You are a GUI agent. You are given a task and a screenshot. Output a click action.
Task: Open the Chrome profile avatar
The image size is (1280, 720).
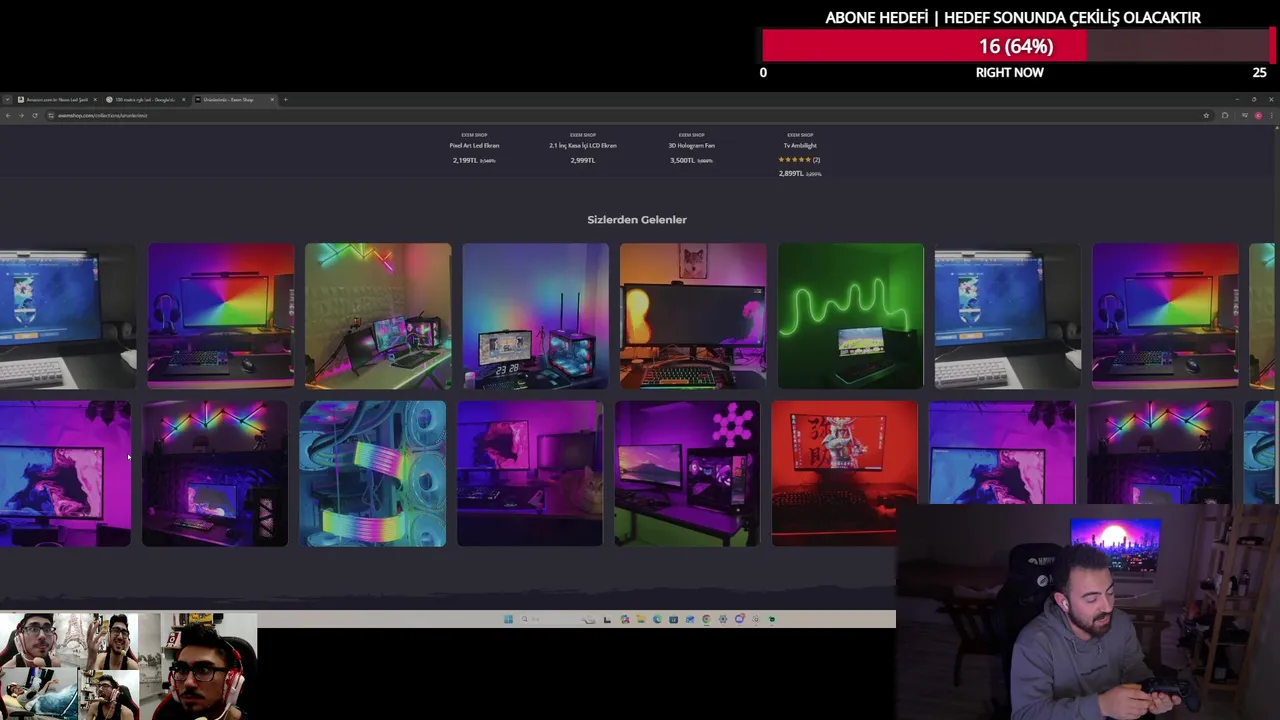click(x=1258, y=115)
